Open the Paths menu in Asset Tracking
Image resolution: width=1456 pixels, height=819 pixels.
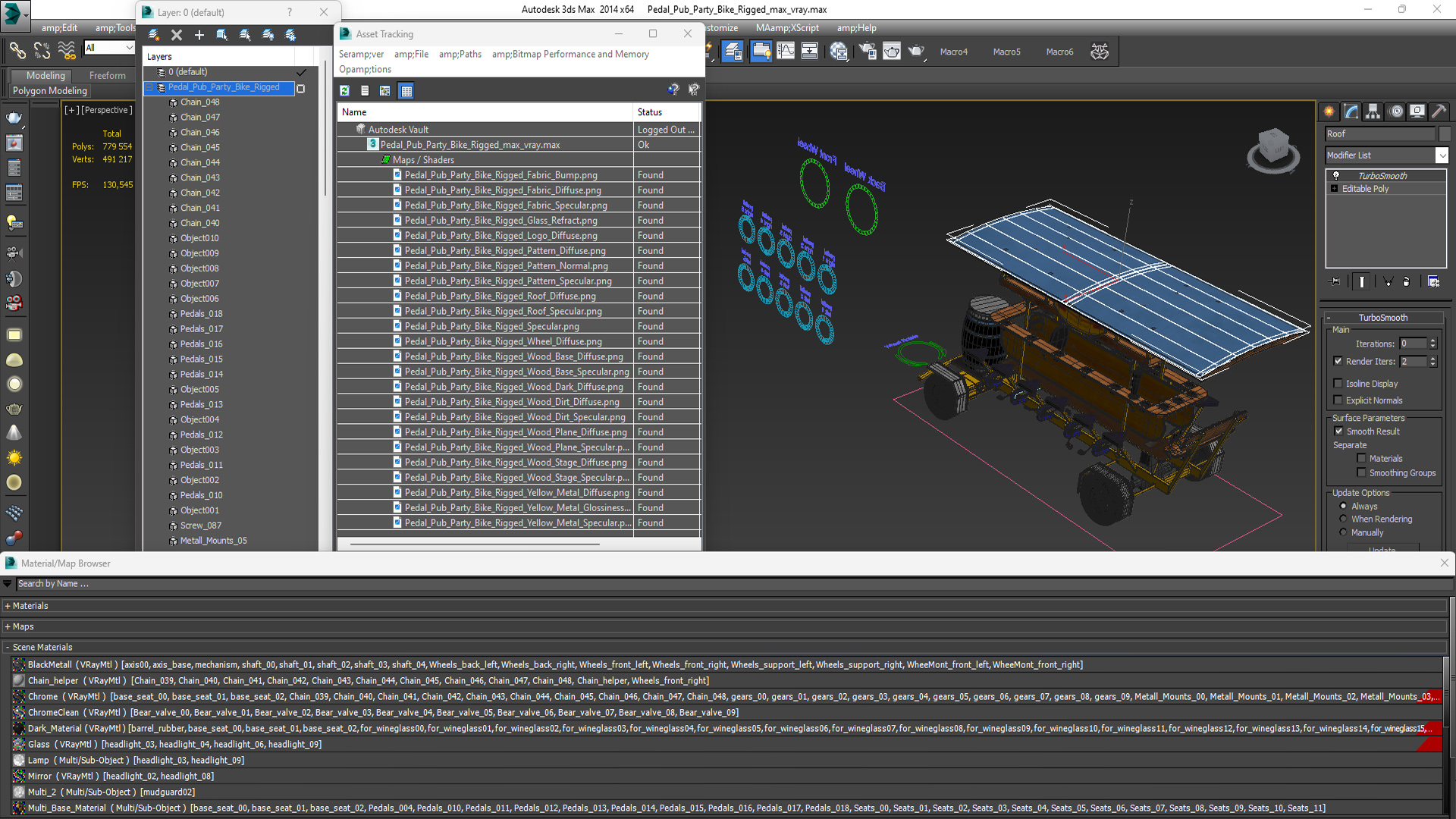click(x=460, y=54)
